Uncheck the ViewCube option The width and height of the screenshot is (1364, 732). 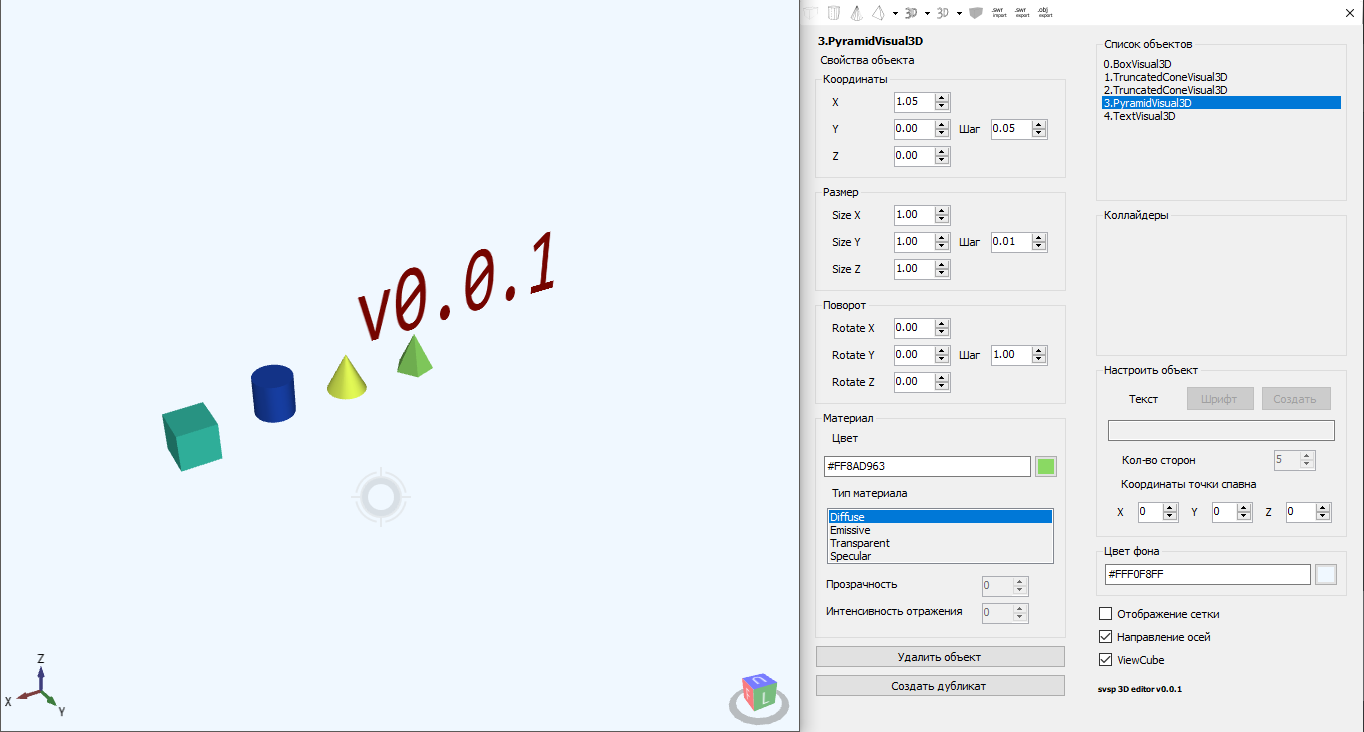(x=1105, y=659)
